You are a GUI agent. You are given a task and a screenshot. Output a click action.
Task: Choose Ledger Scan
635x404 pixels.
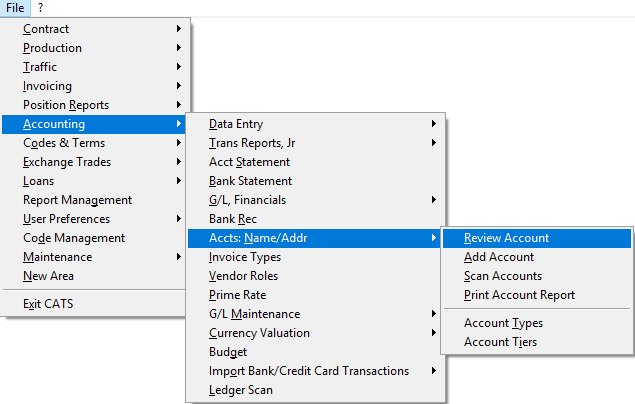coord(314,390)
